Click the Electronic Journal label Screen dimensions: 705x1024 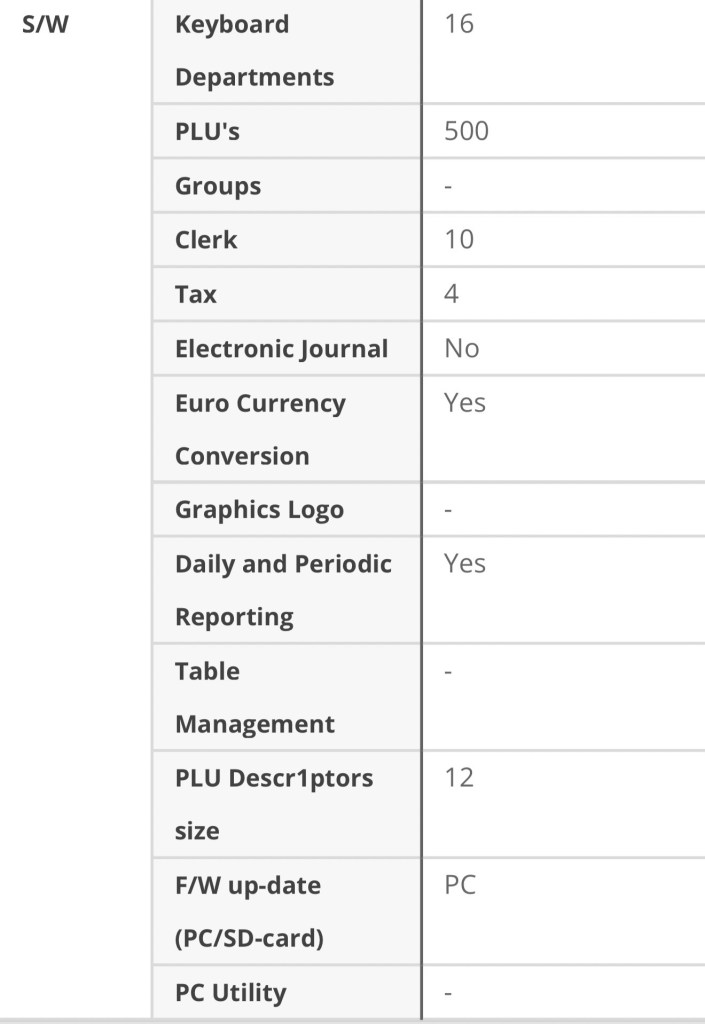(281, 349)
